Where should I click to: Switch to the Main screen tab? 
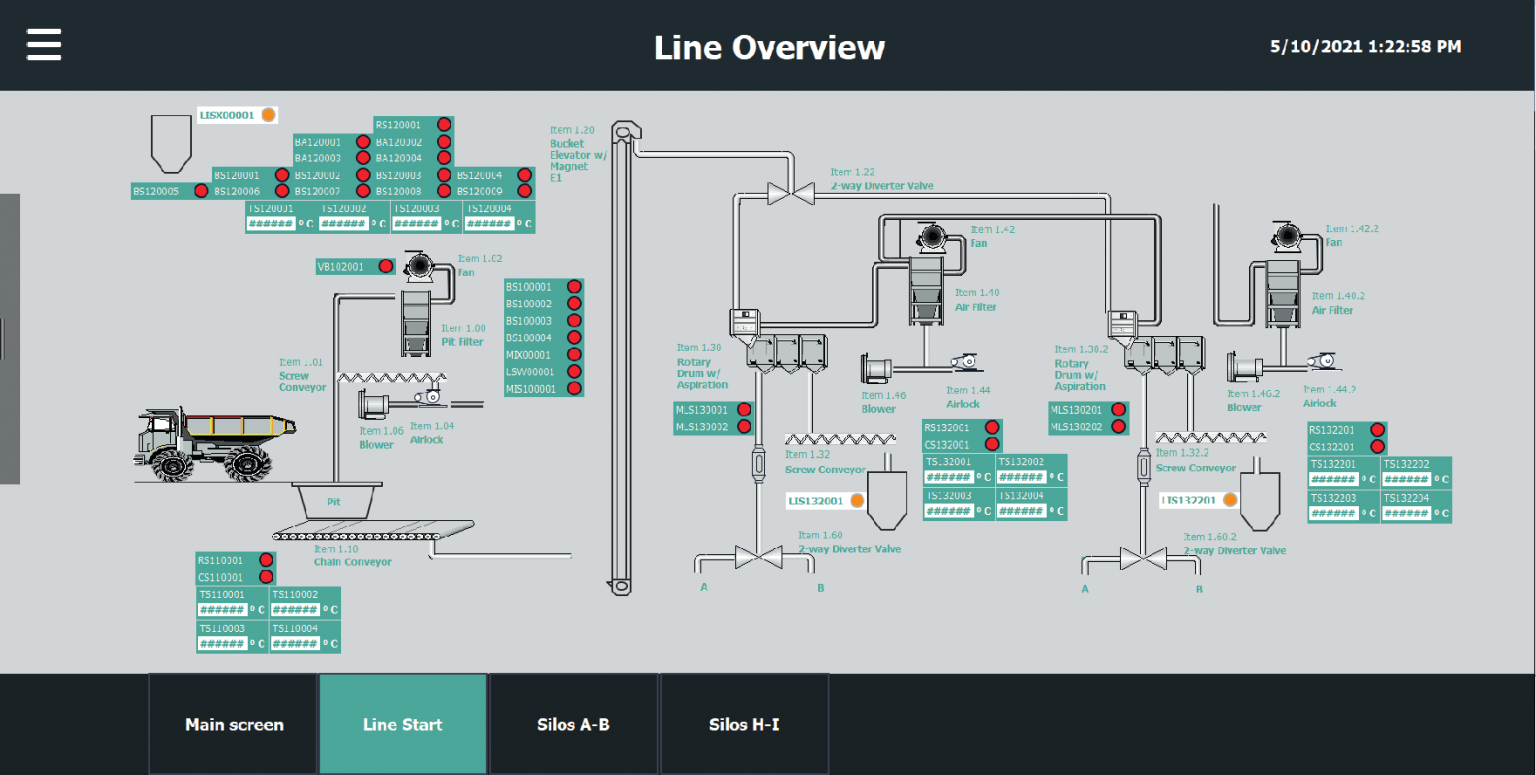point(234,724)
